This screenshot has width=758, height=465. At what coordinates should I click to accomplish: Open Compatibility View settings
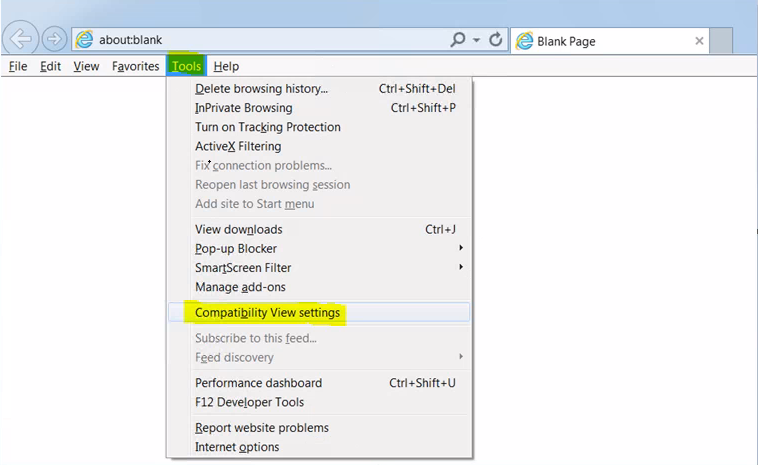[x=319, y=313]
